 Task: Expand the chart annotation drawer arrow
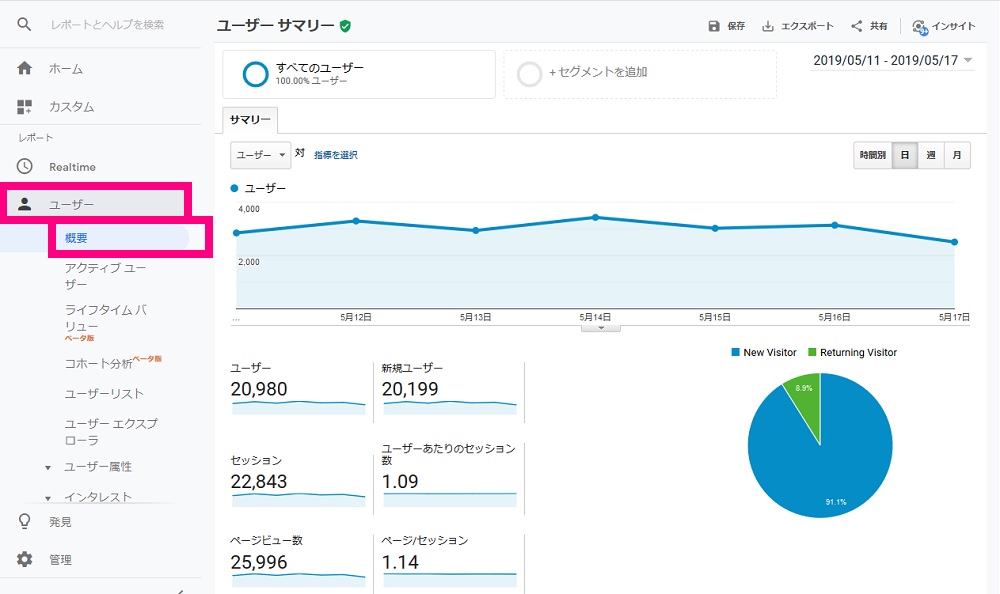coord(601,328)
